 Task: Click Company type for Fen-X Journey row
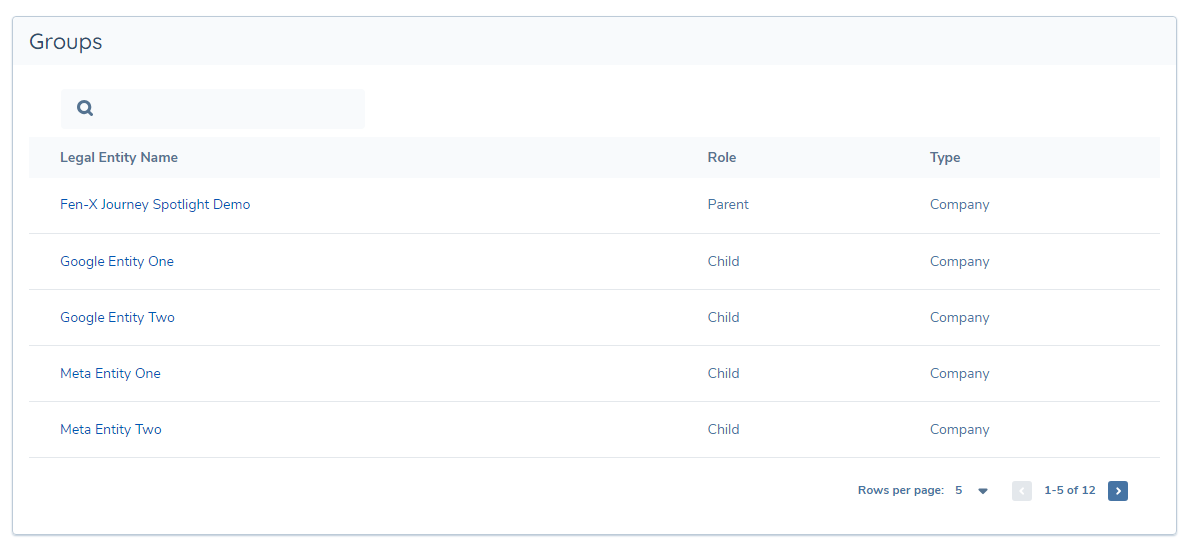click(959, 205)
